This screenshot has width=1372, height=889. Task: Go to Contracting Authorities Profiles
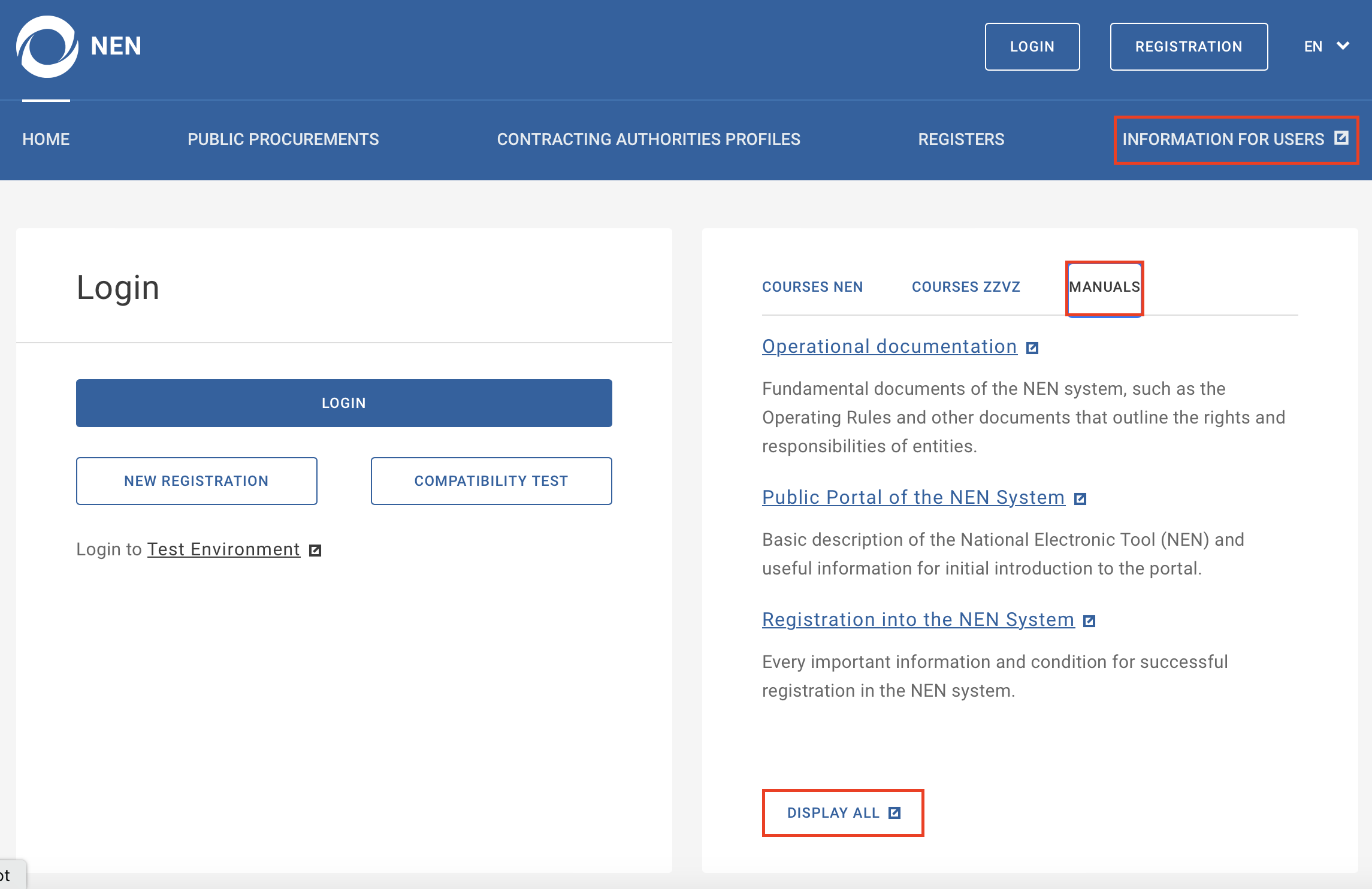[x=648, y=139]
